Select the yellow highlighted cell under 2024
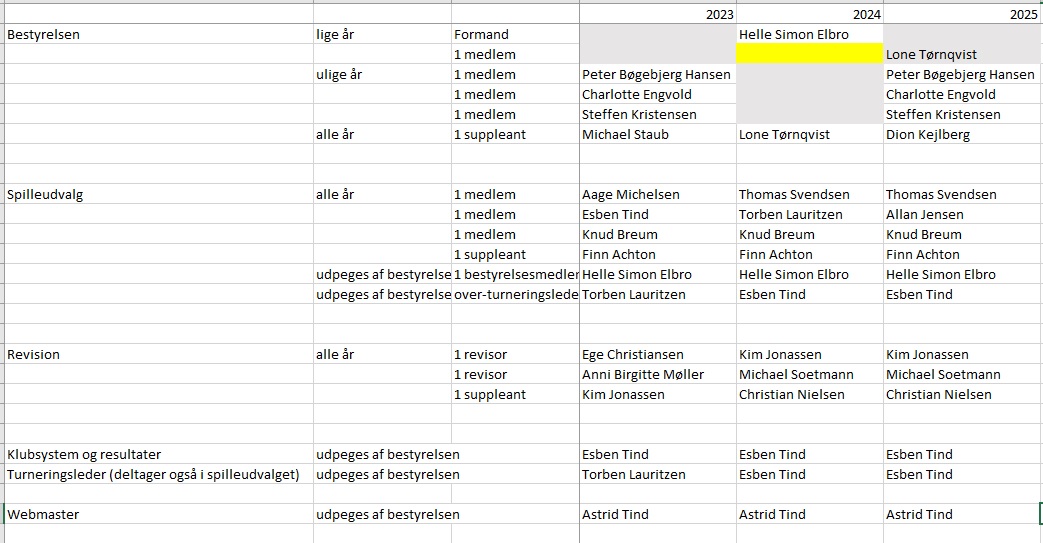 click(810, 54)
